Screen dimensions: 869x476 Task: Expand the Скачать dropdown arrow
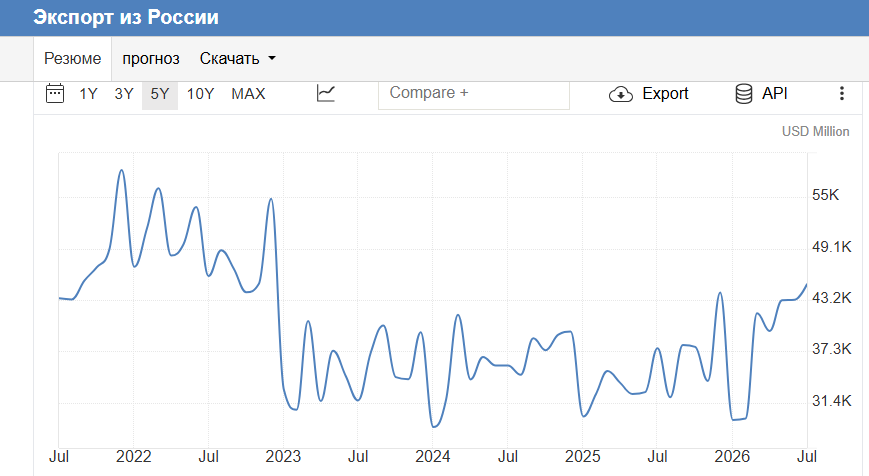tap(272, 58)
